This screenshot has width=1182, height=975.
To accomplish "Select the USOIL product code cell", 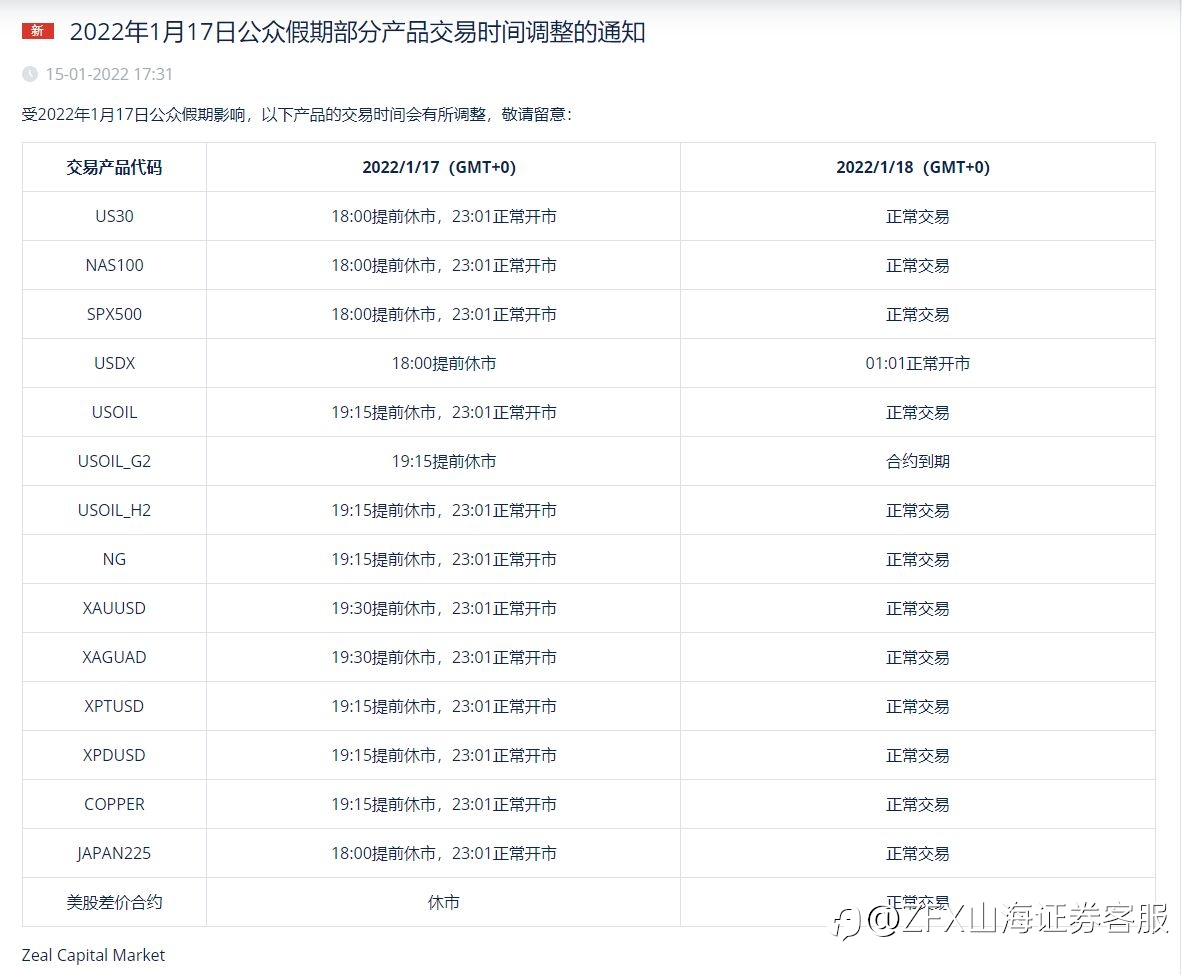I will coord(115,412).
